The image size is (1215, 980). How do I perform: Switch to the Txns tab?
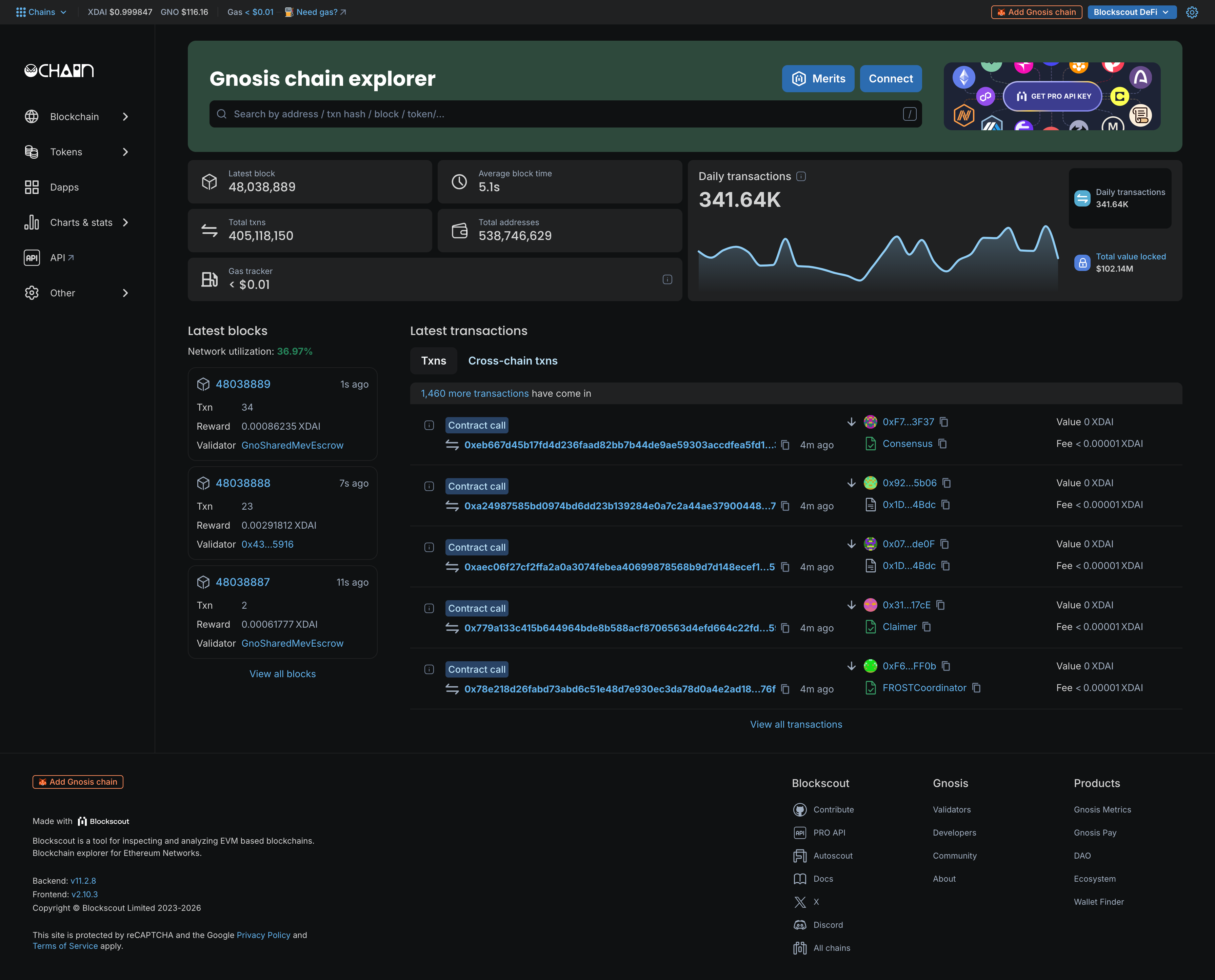(x=433, y=361)
